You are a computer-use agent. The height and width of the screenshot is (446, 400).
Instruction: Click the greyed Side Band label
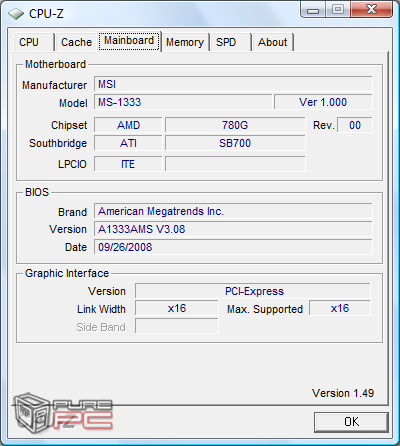click(101, 327)
